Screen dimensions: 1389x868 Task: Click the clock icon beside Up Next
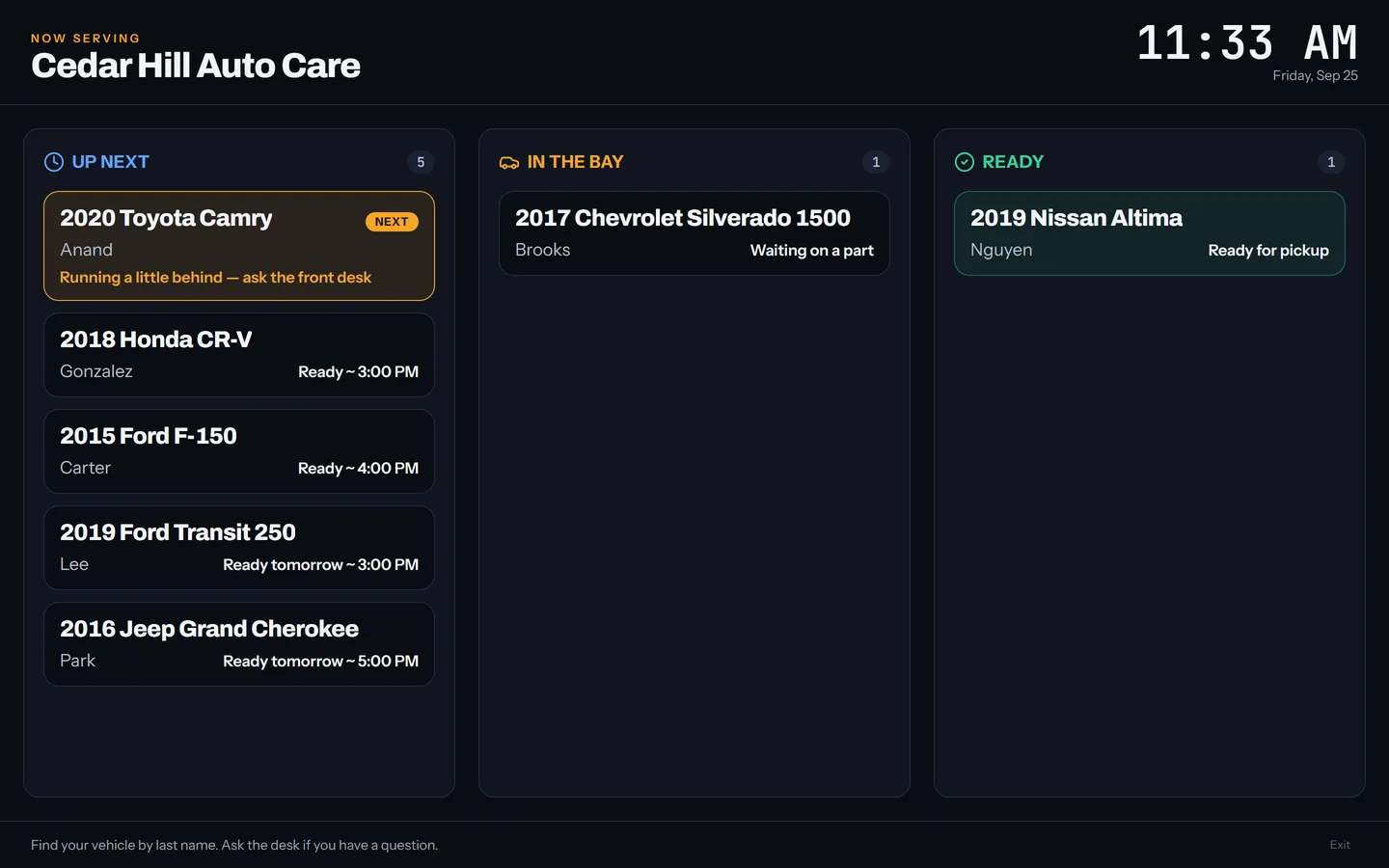54,162
